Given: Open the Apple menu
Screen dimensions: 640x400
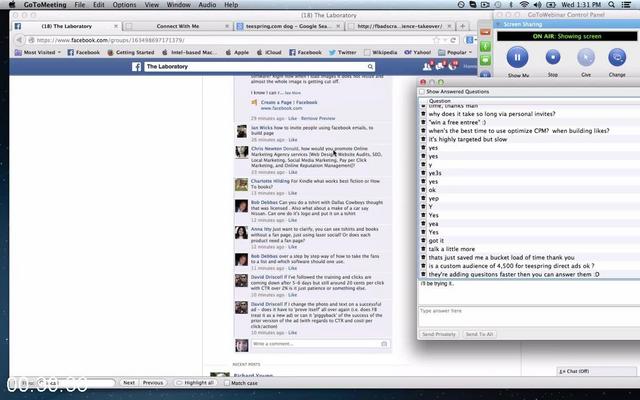Looking at the screenshot, I should [12, 5].
